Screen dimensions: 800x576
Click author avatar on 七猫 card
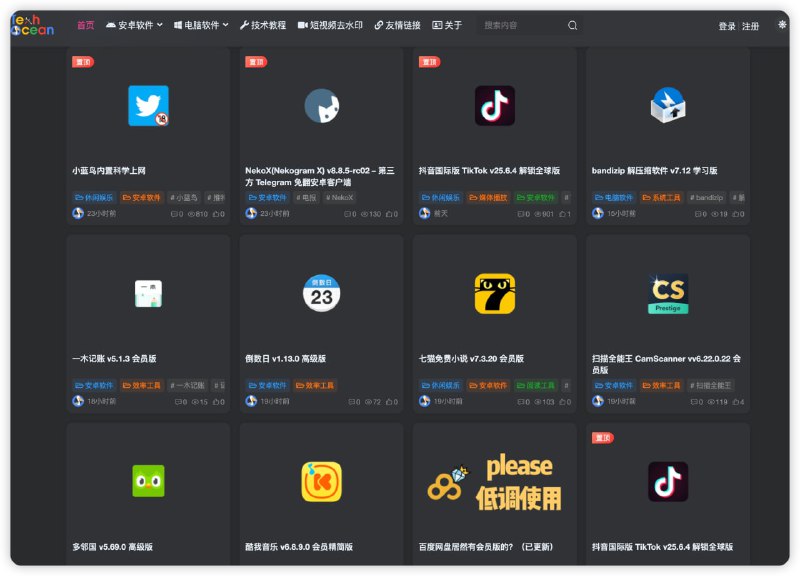point(424,401)
